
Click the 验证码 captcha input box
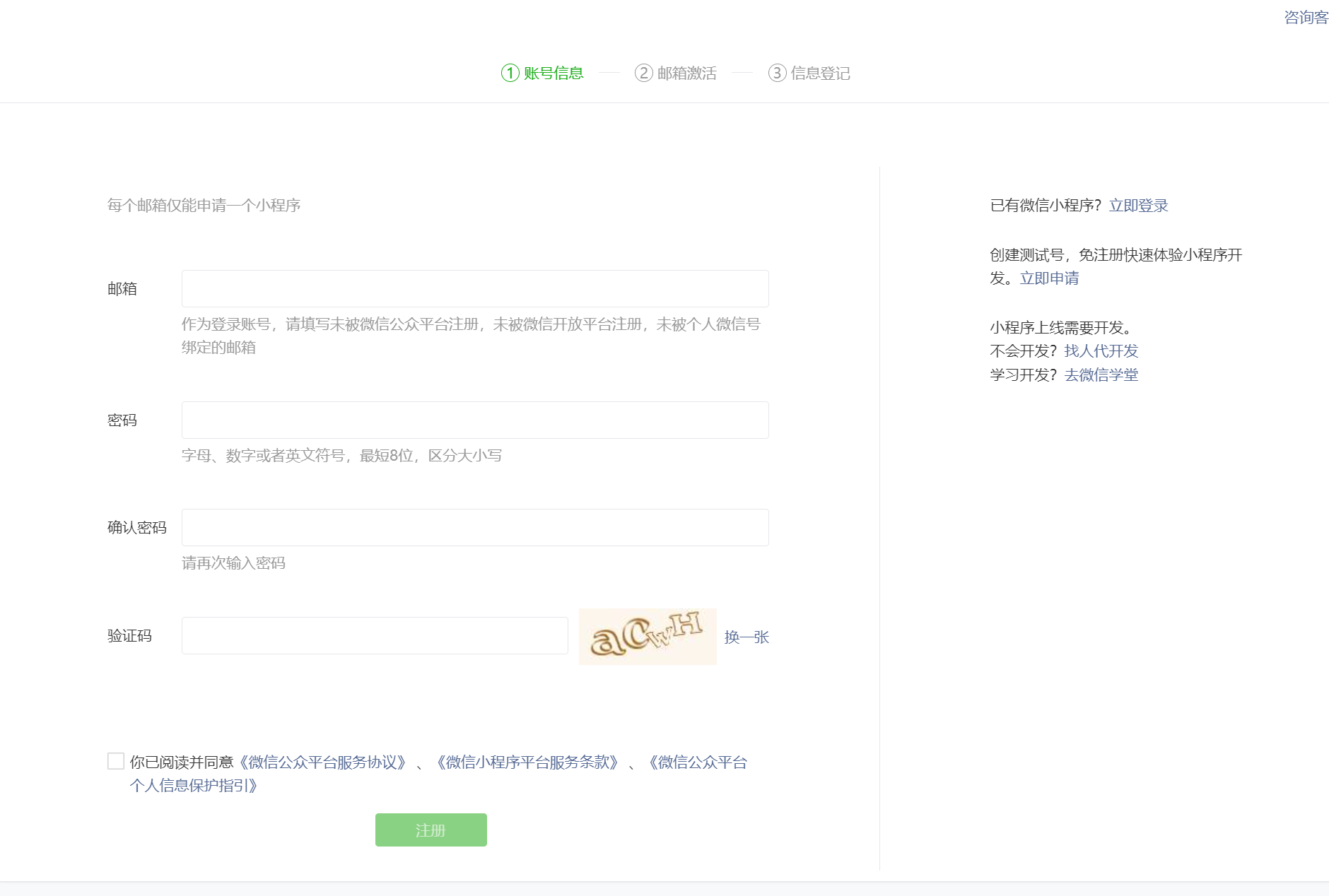tap(375, 635)
